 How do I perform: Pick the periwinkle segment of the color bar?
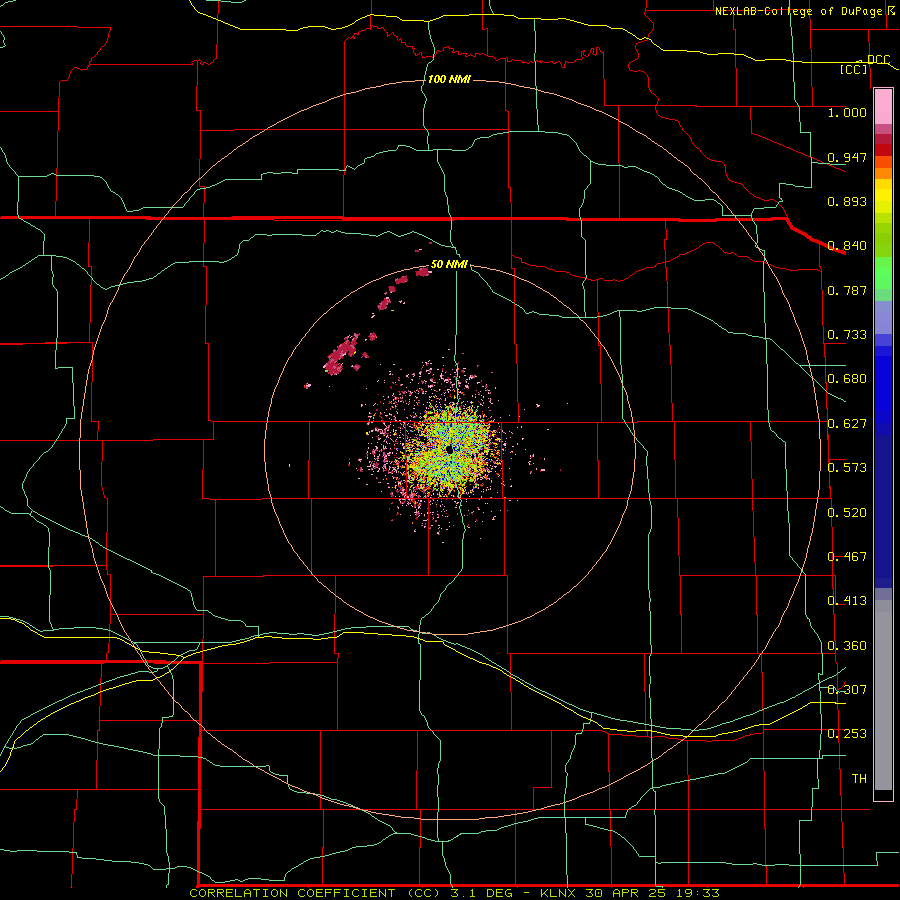coord(883,318)
